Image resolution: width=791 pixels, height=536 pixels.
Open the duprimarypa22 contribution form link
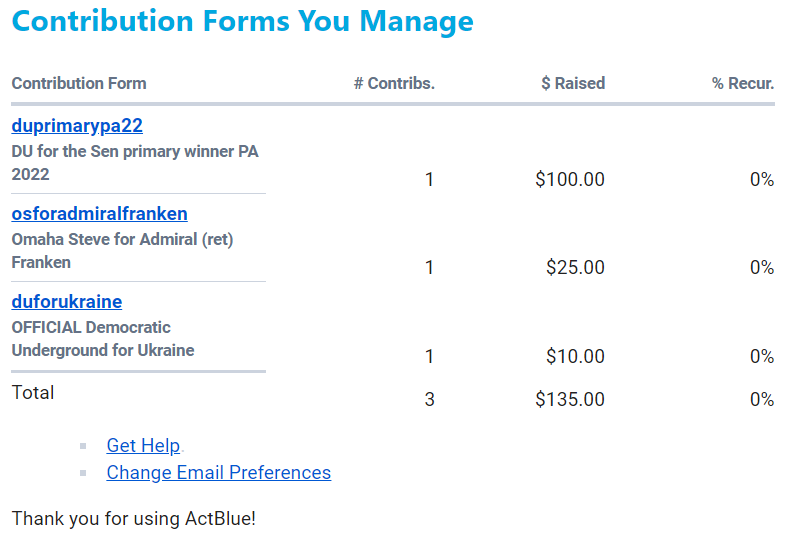[x=77, y=126]
